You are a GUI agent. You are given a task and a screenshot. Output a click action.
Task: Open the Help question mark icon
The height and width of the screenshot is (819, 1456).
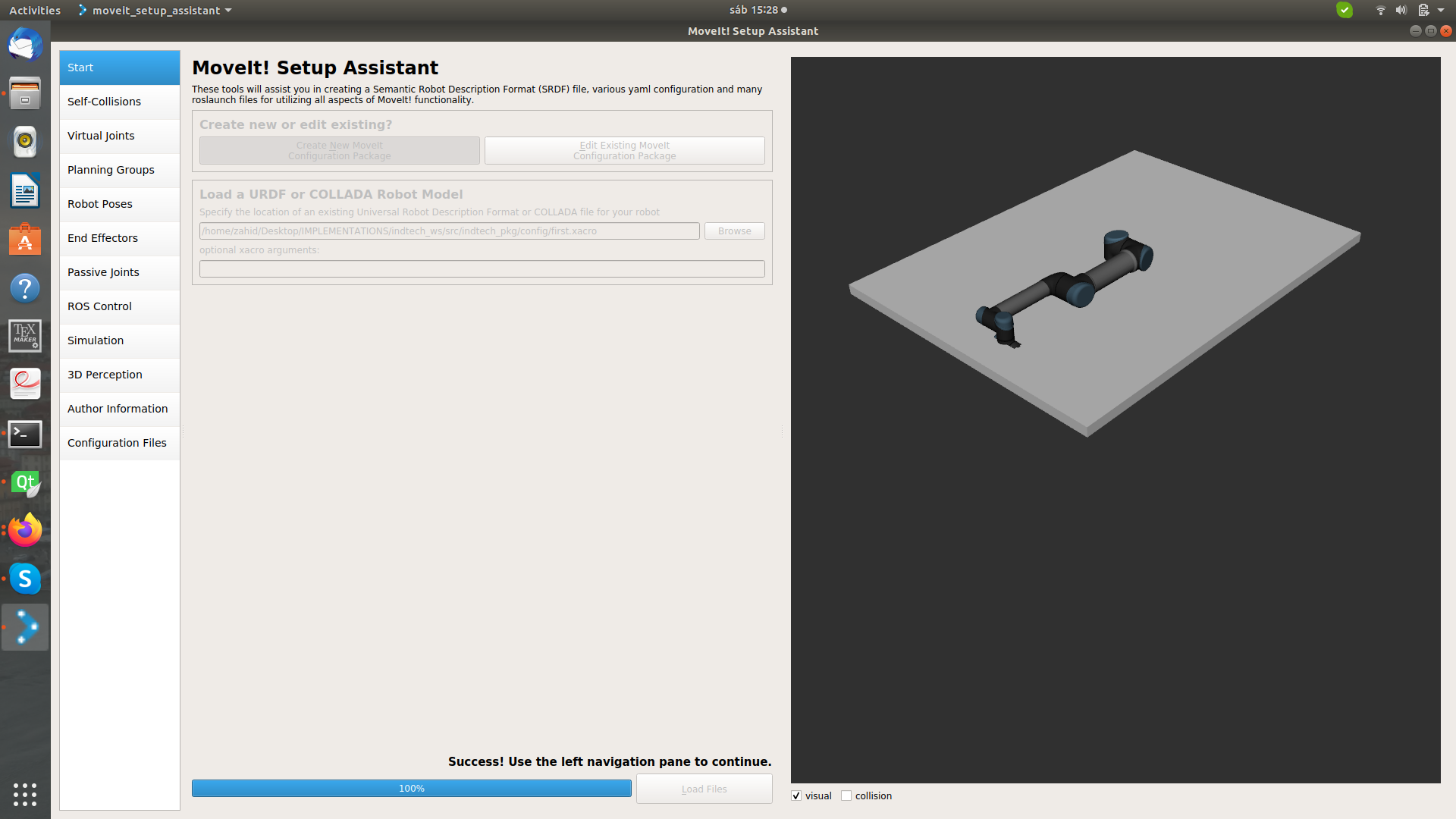pos(25,287)
